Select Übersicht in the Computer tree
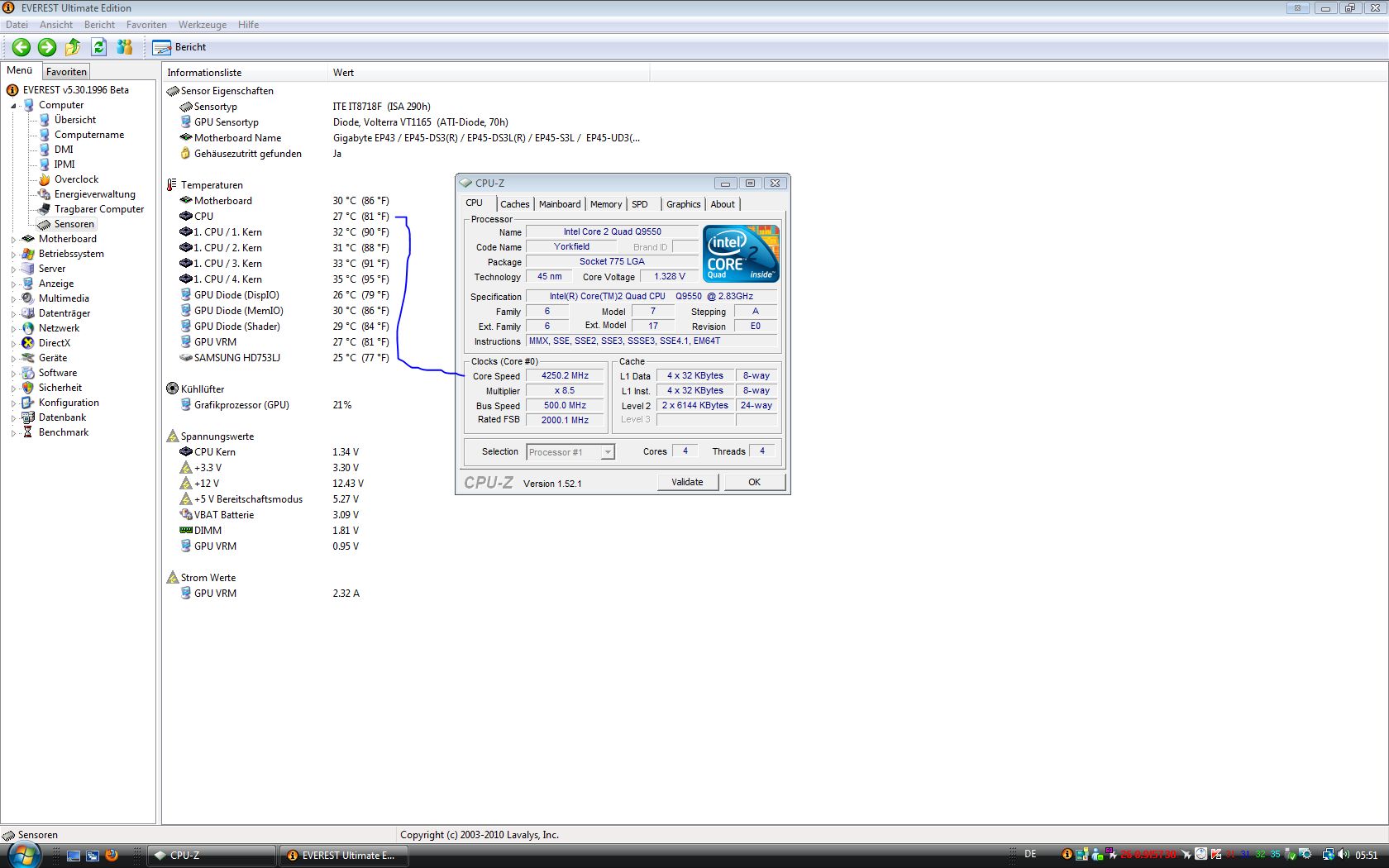This screenshot has width=1389, height=868. [x=75, y=120]
